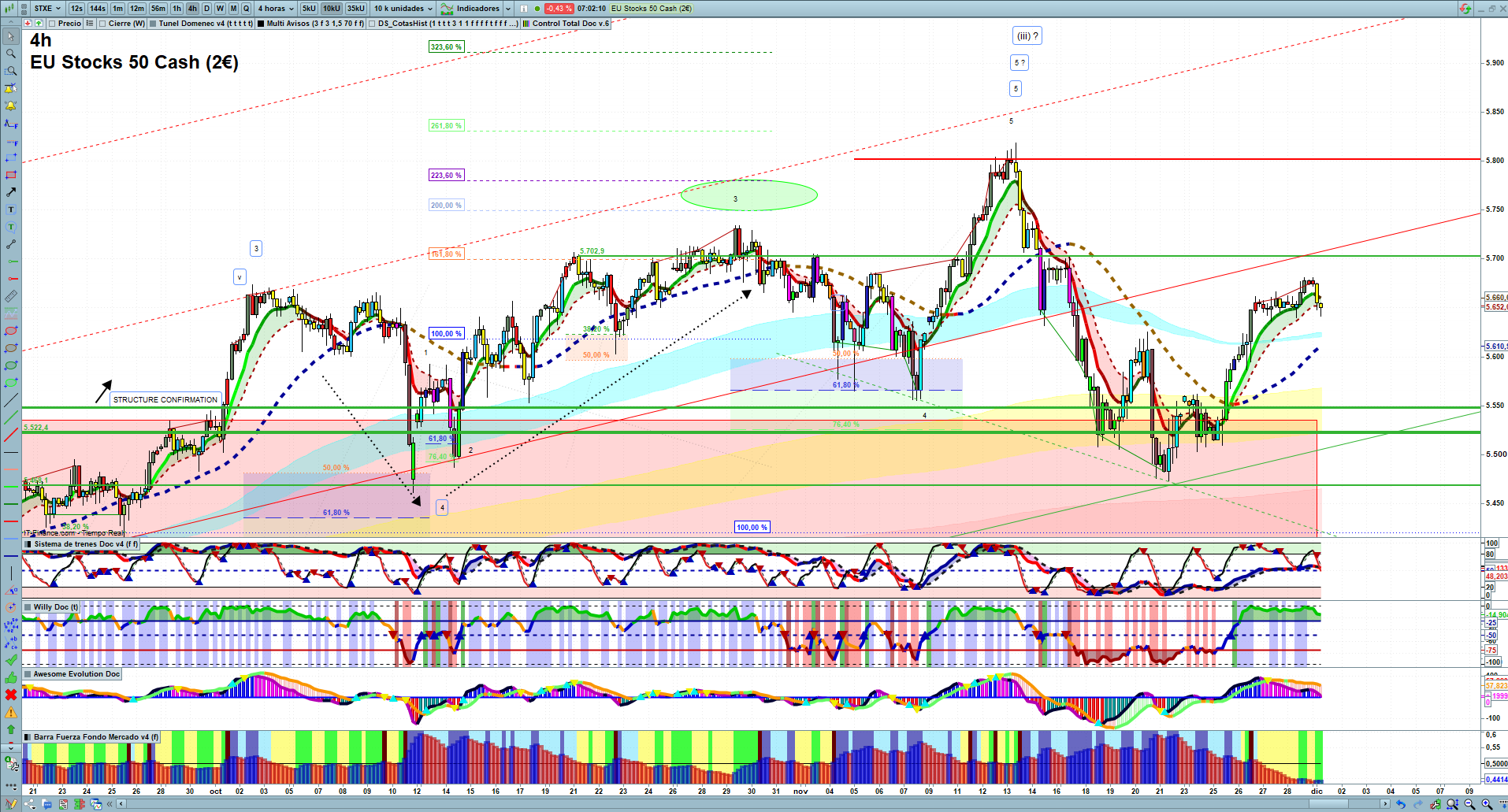The height and width of the screenshot is (812, 1508).
Task: Click the double left chevron near bottom scrollbar
Action: point(110,804)
